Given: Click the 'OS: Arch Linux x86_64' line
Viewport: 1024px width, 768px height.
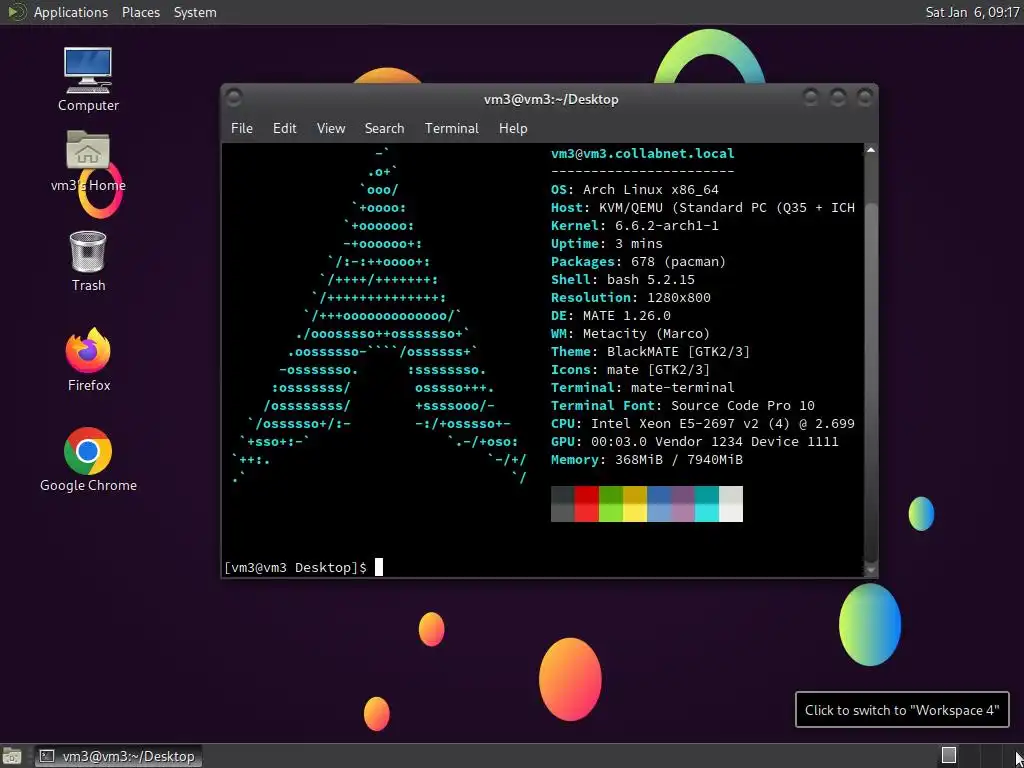Looking at the screenshot, I should (x=635, y=189).
